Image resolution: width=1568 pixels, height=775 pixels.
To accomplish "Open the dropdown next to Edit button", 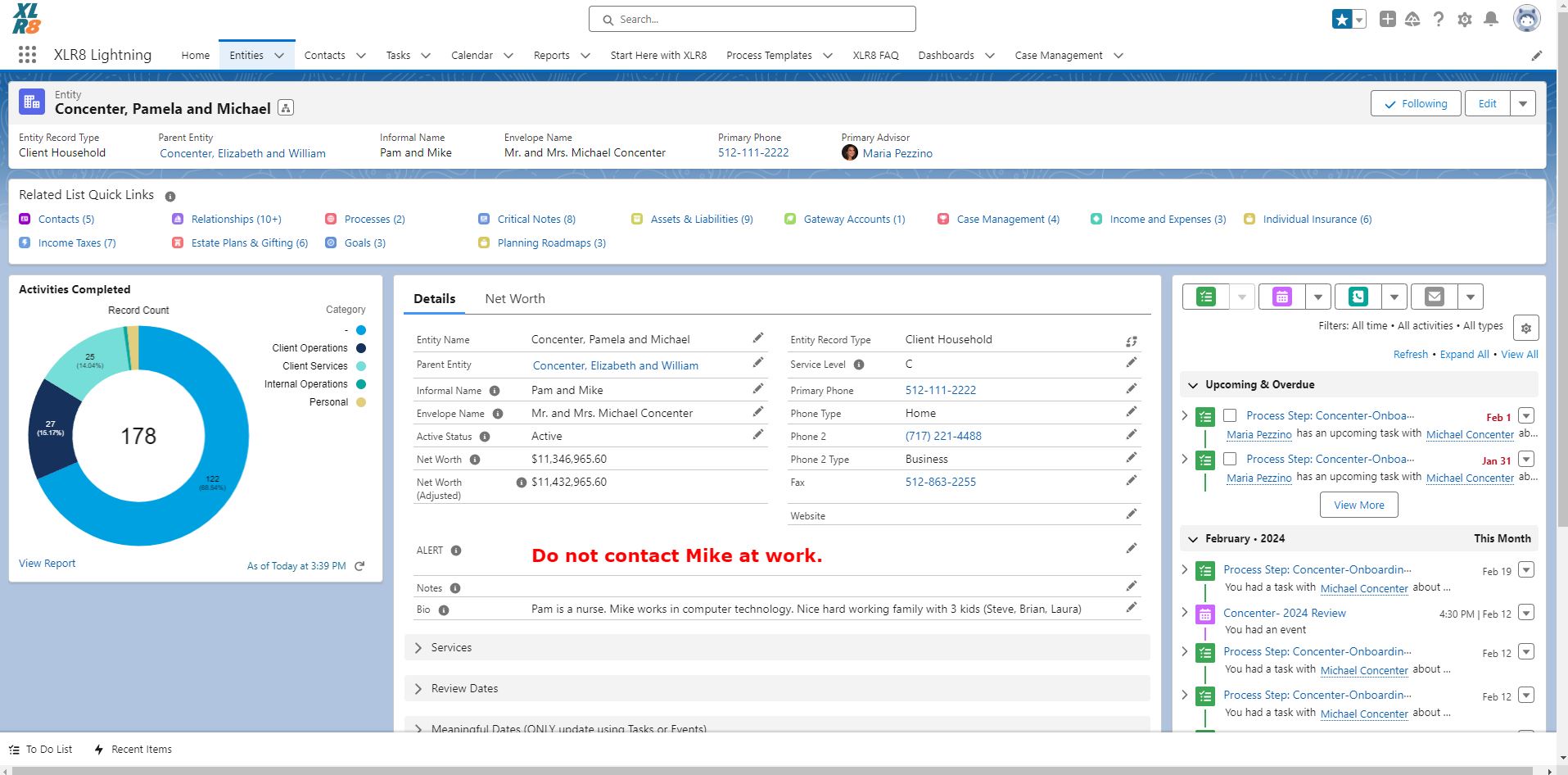I will tap(1523, 104).
